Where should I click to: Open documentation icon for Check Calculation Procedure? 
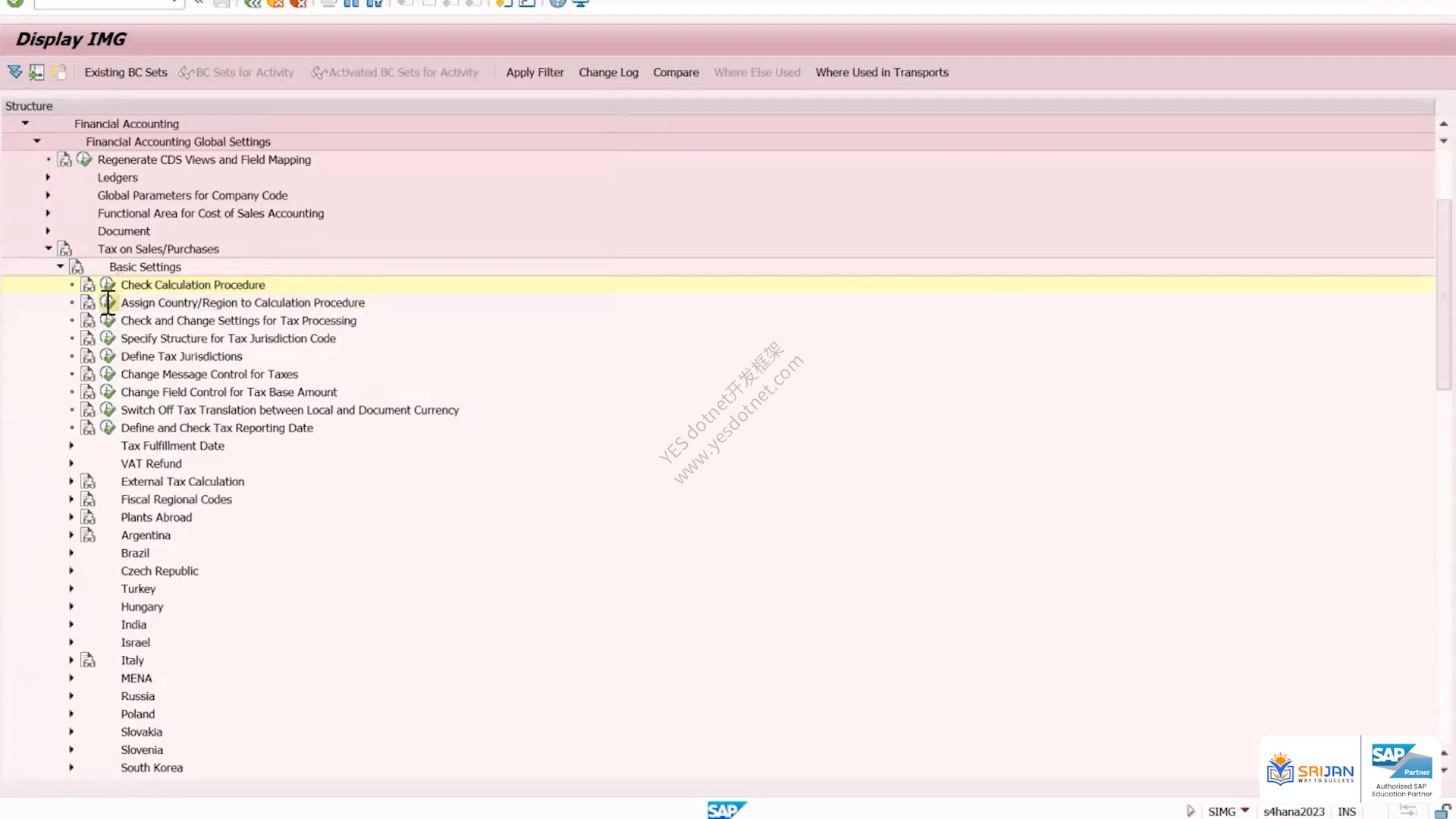point(89,285)
